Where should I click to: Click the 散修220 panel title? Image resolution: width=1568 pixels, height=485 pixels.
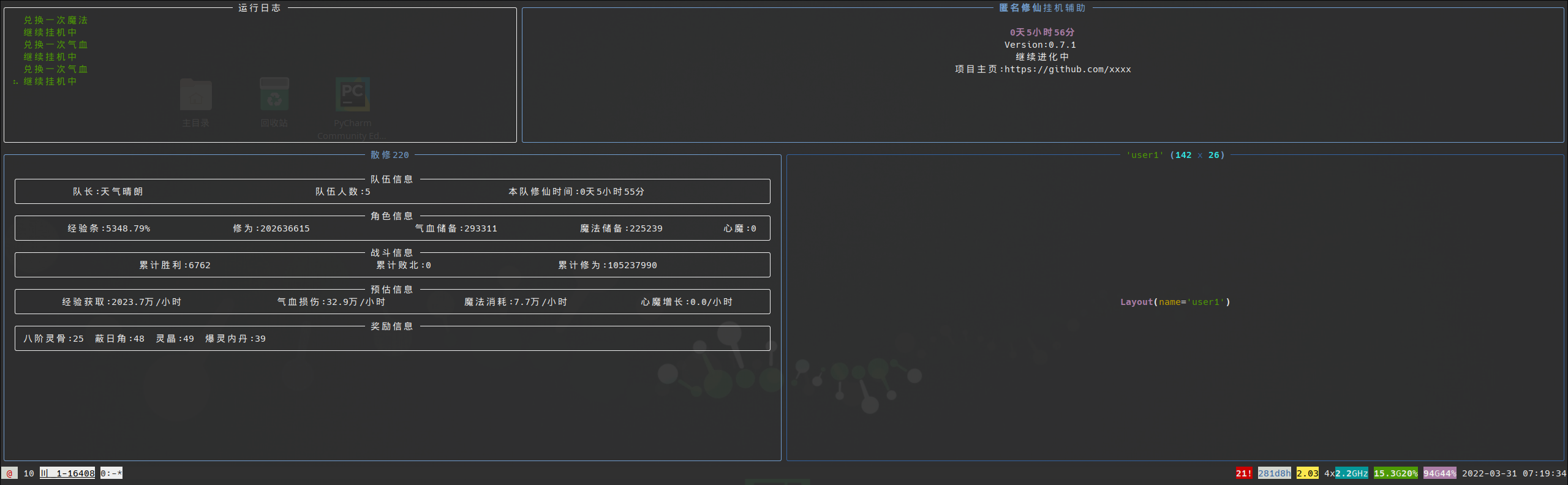tap(390, 155)
